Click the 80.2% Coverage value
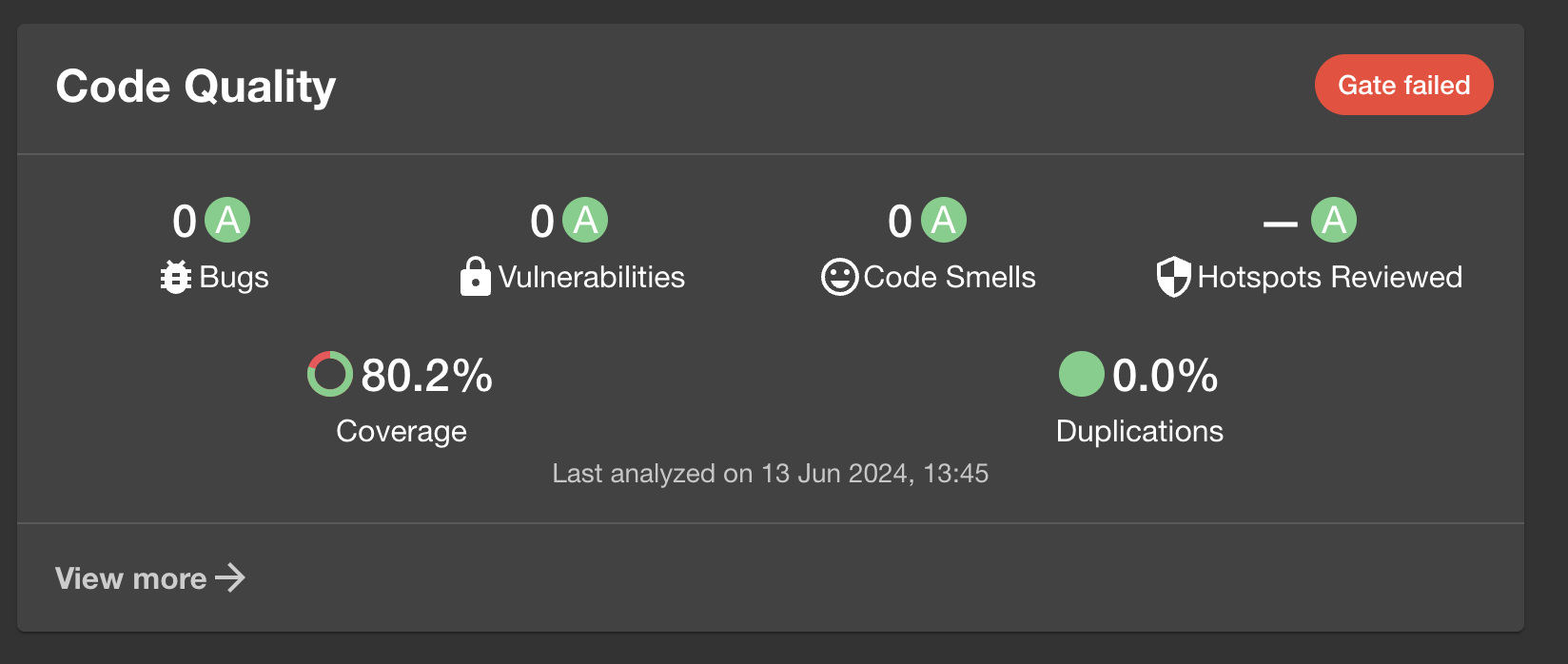This screenshot has height=664, width=1568. pyautogui.click(x=427, y=375)
